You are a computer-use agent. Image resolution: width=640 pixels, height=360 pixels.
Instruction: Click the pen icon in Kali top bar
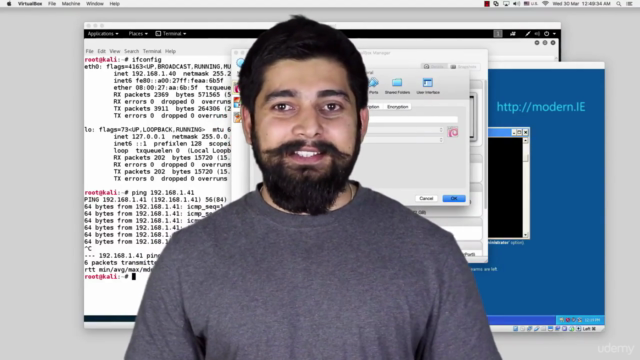pyautogui.click(x=528, y=34)
